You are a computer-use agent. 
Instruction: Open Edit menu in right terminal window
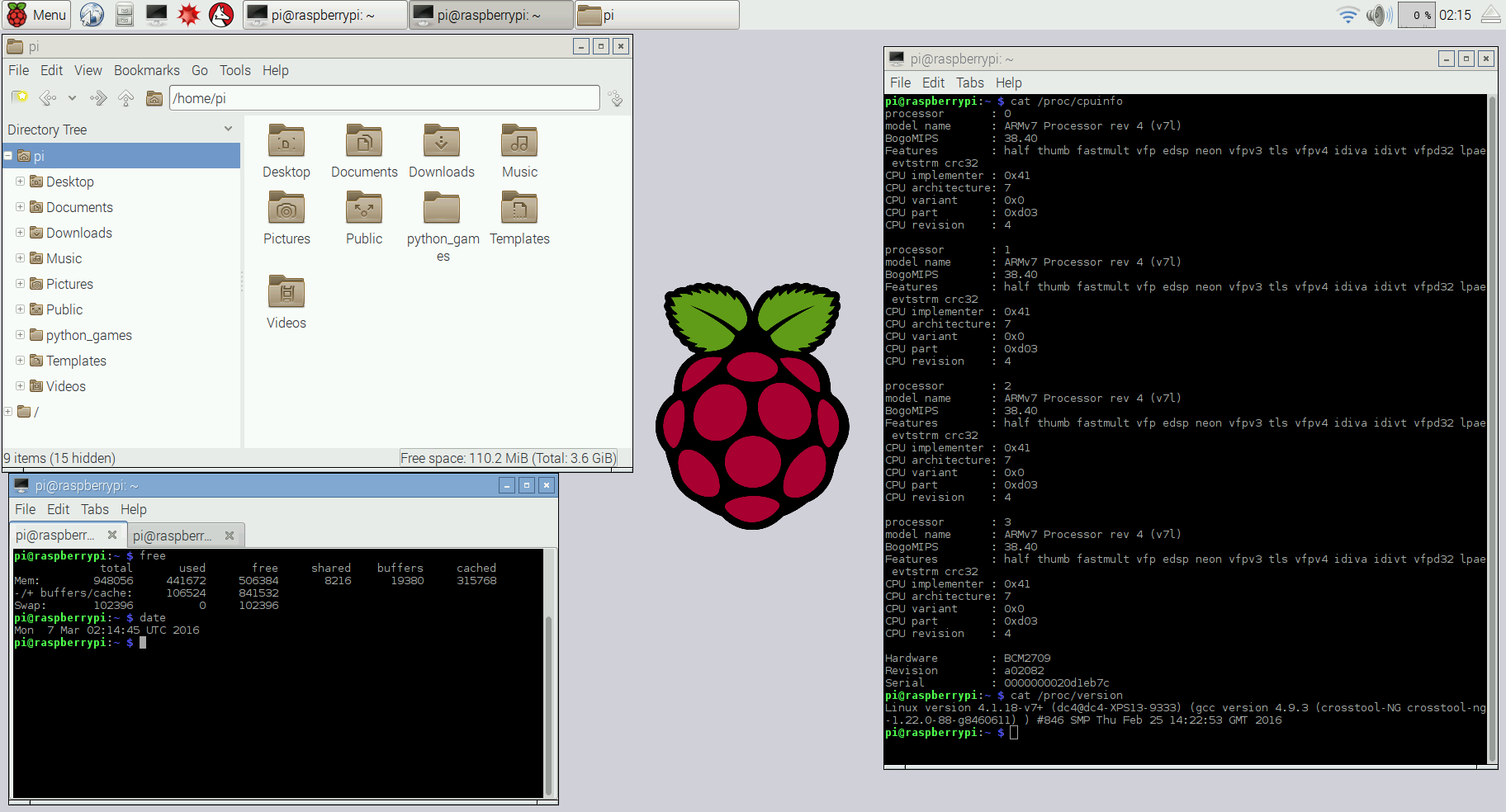point(933,83)
